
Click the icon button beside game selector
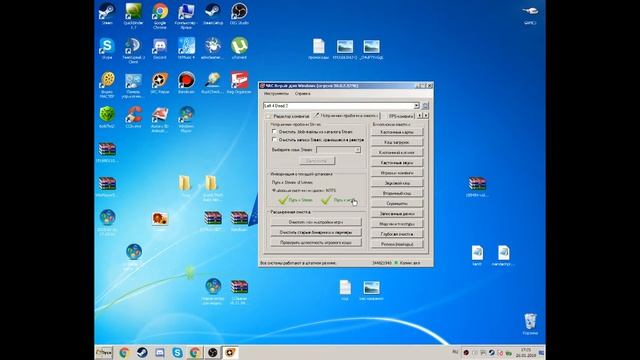pyautogui.click(x=425, y=106)
